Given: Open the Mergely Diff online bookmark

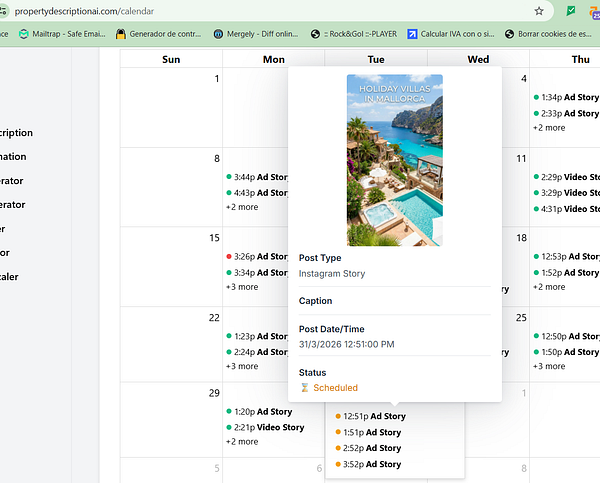Looking at the screenshot, I should pyautogui.click(x=256, y=34).
